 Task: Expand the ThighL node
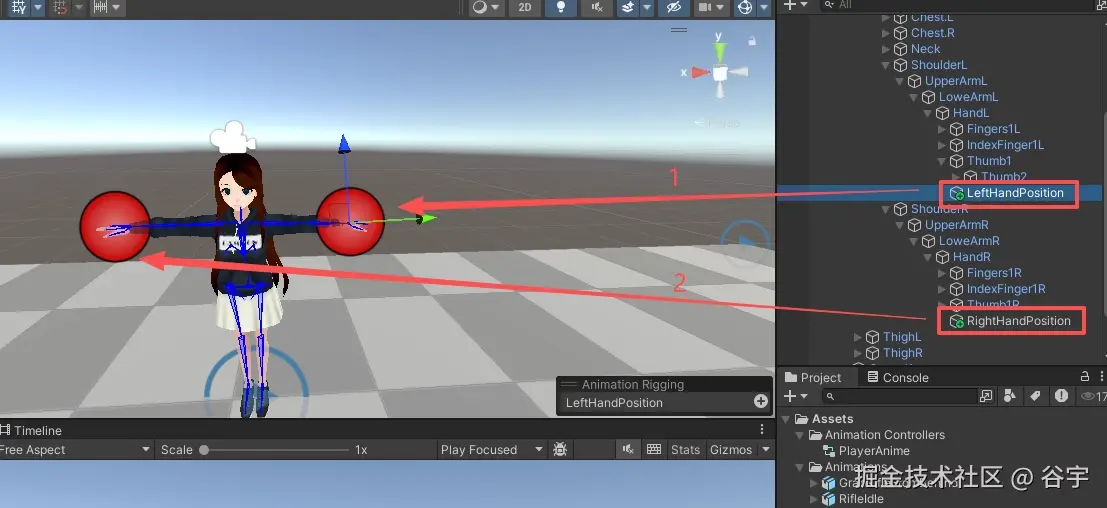click(858, 338)
